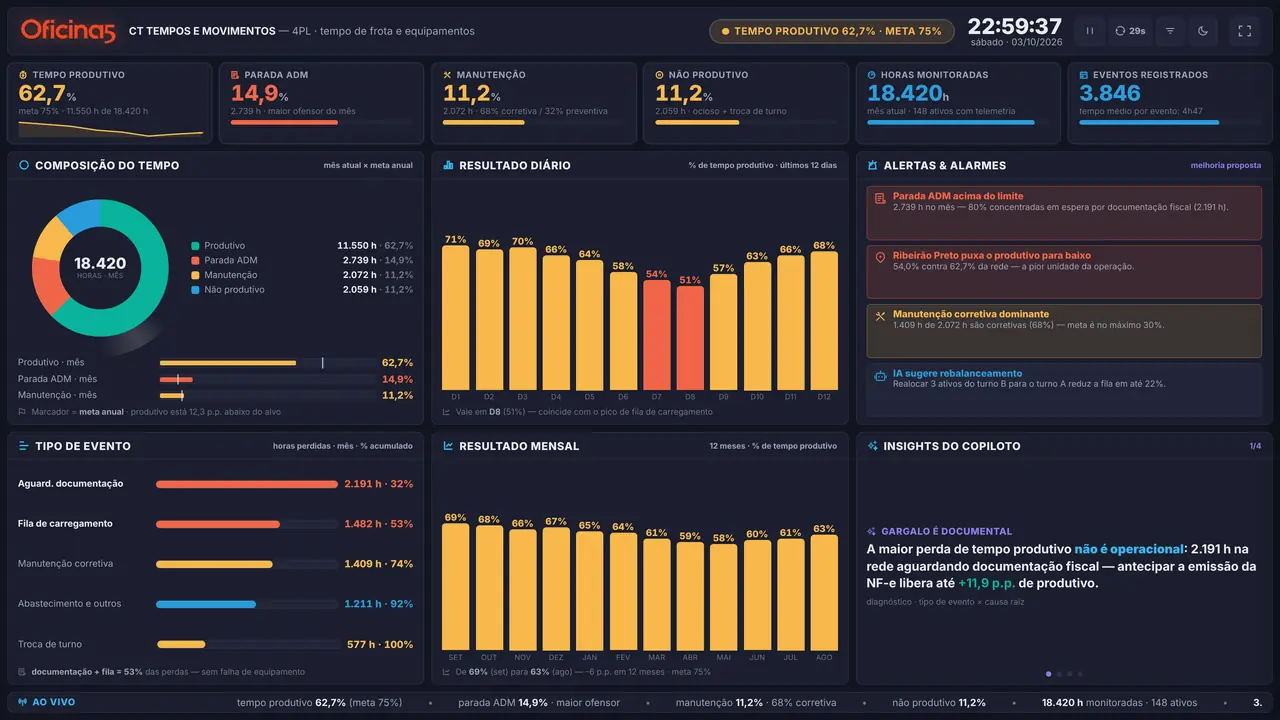Image resolution: width=1280 pixels, height=720 pixels.
Task: Click the wrench icon on Manutenção card
Action: (x=448, y=75)
